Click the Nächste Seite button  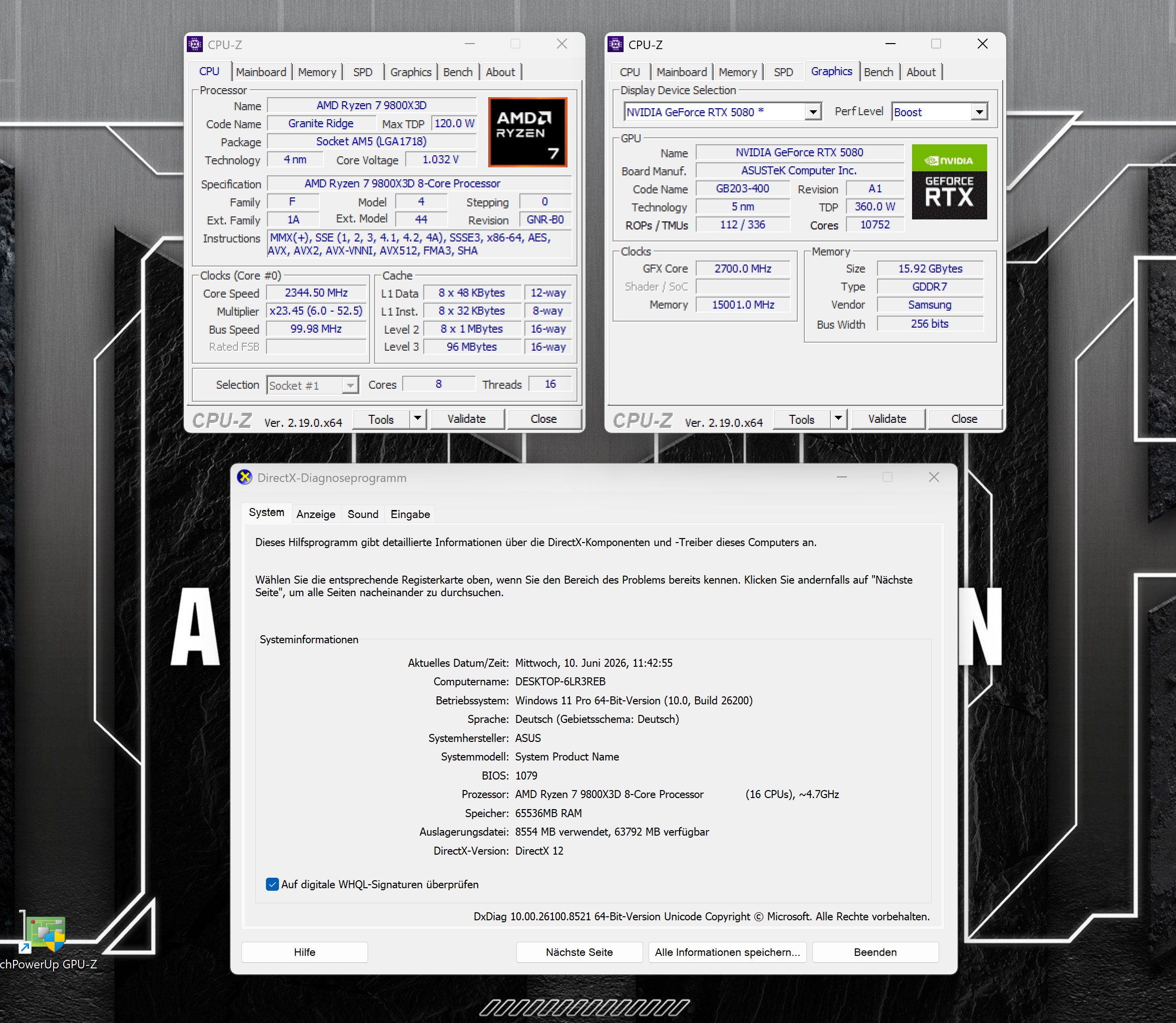(x=579, y=952)
